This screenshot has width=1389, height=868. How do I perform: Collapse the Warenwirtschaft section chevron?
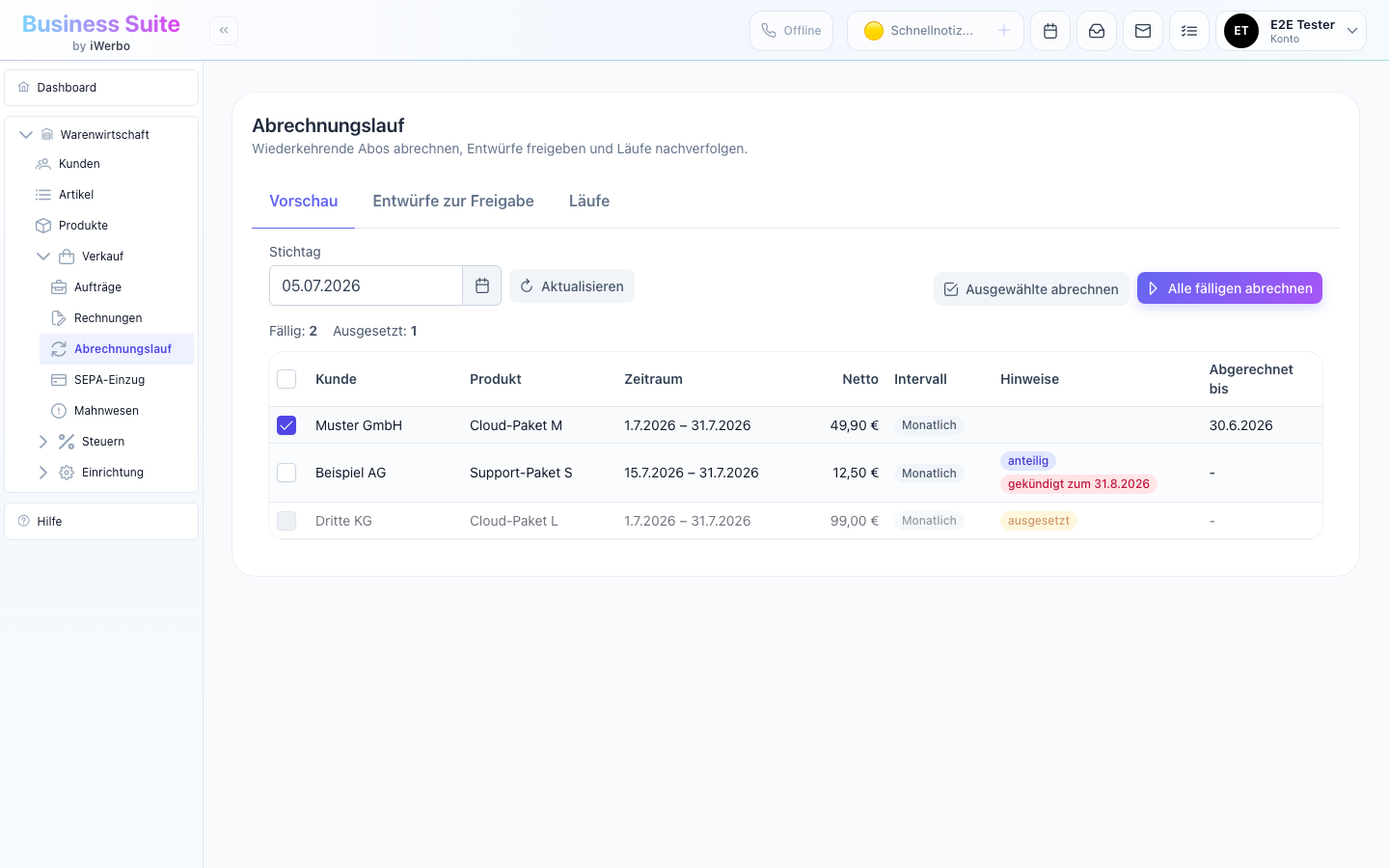pos(26,135)
